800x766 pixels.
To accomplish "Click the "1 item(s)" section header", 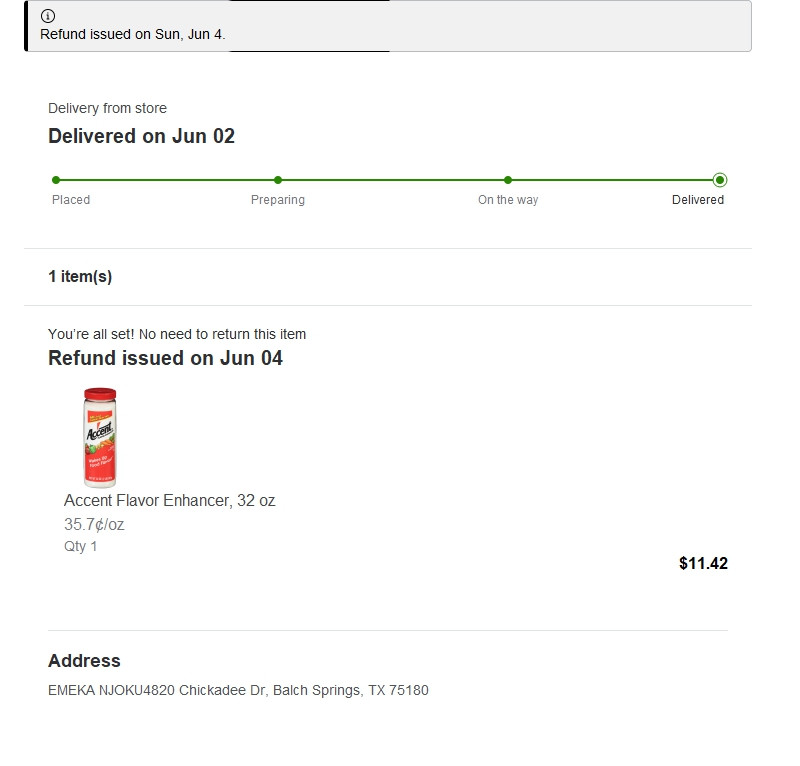I will tap(80, 277).
